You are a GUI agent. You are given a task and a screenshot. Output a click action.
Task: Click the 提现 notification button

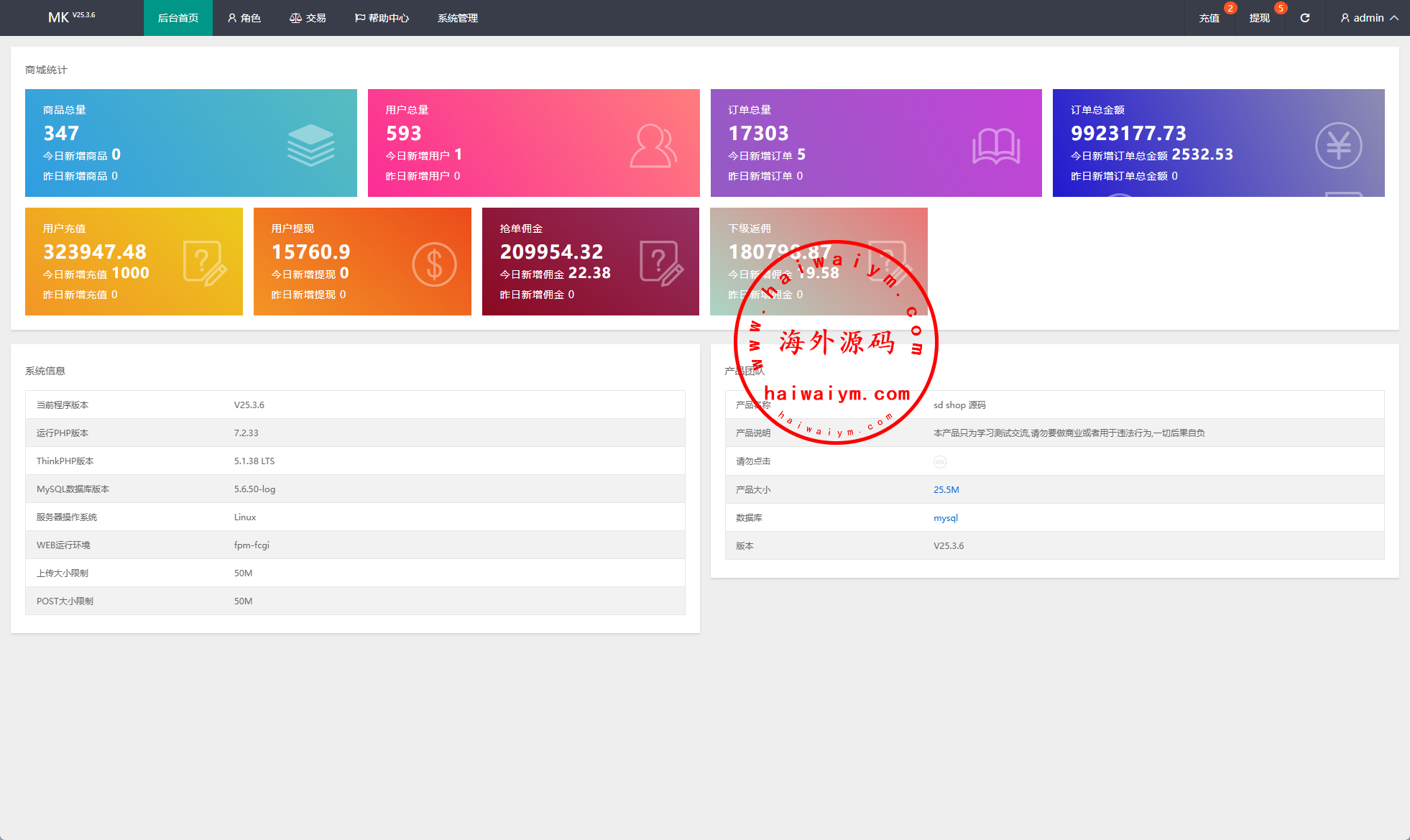coord(1259,18)
